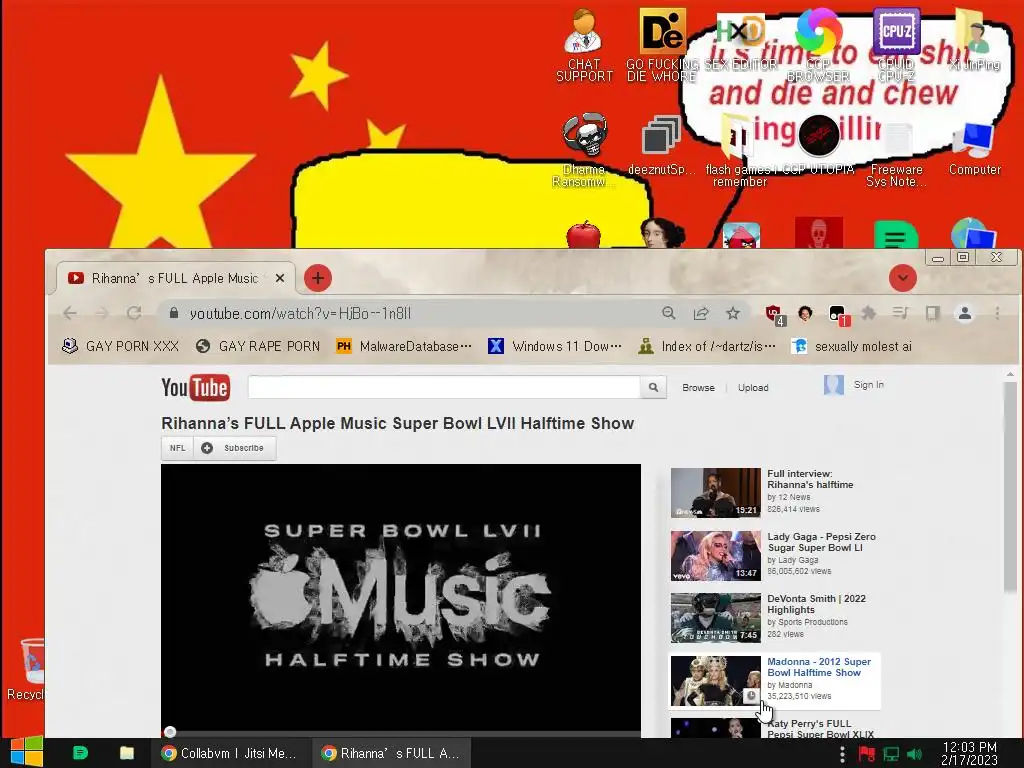Close the Rihanna YouTube tab
The image size is (1024, 768).
tap(280, 278)
